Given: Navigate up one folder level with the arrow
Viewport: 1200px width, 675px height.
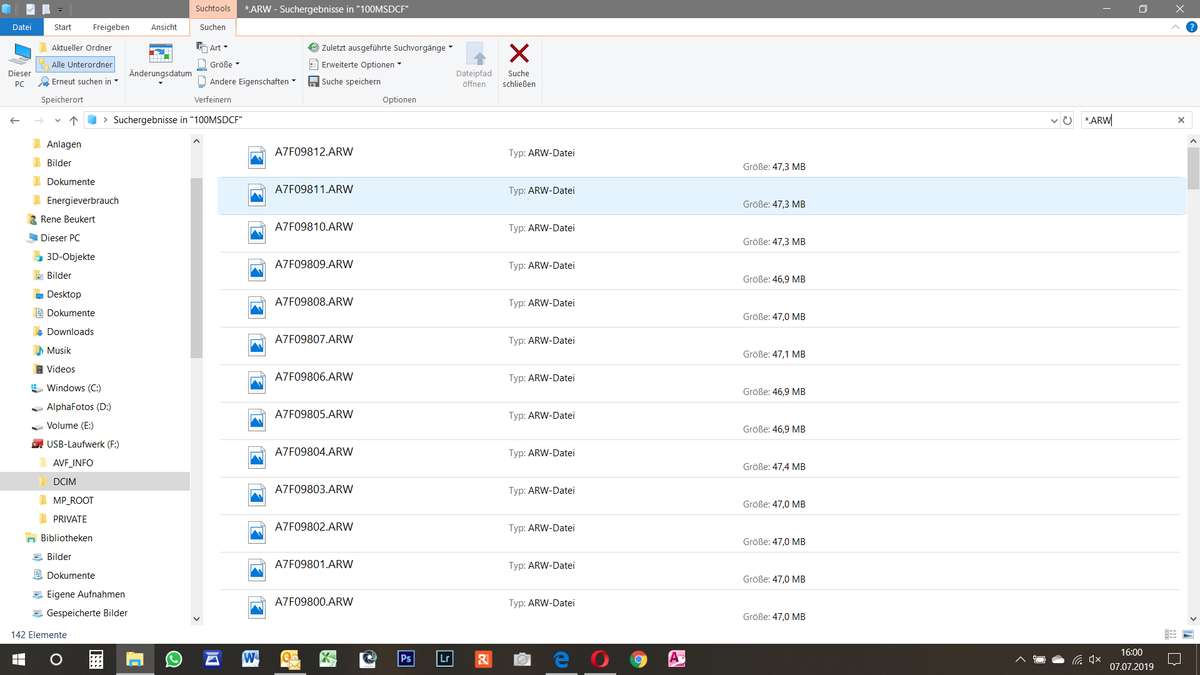Looking at the screenshot, I should coord(73,119).
